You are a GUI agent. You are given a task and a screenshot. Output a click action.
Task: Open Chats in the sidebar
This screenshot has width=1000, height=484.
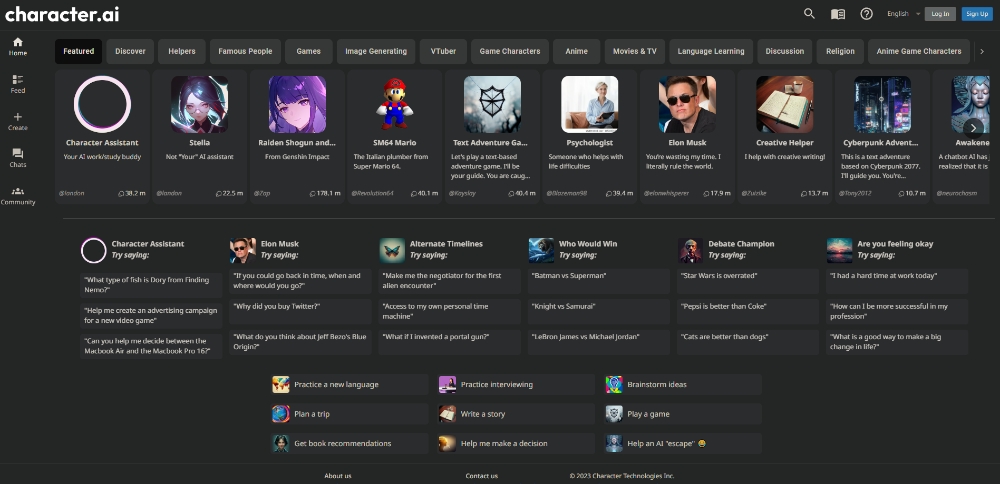[x=18, y=158]
